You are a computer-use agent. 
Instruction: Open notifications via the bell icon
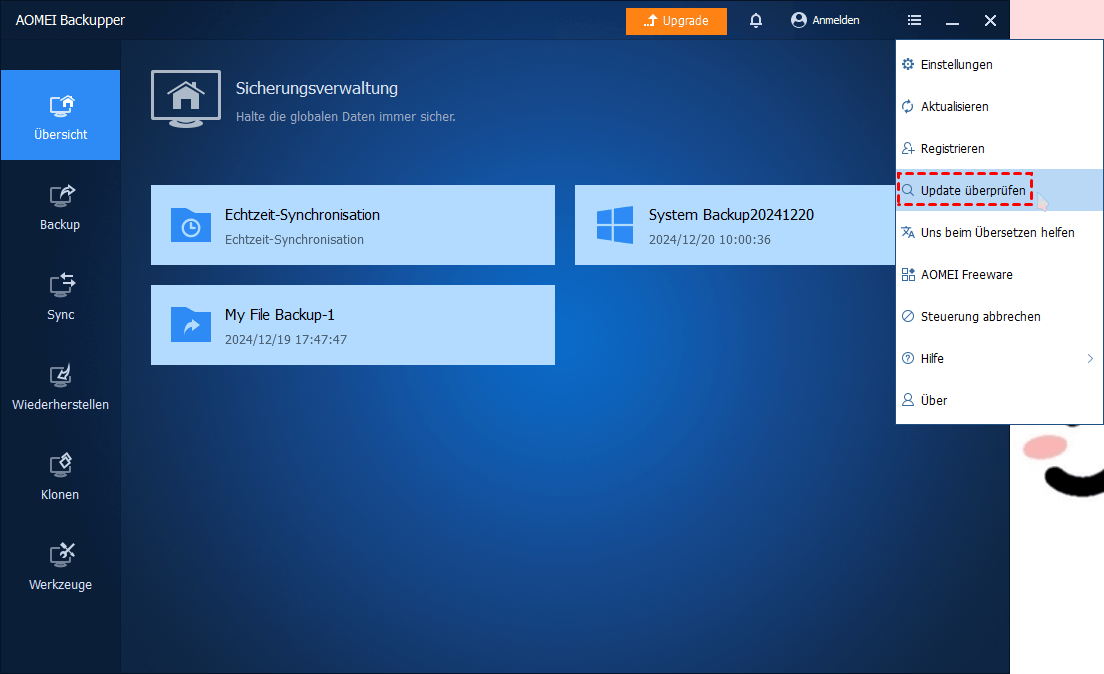tap(755, 20)
